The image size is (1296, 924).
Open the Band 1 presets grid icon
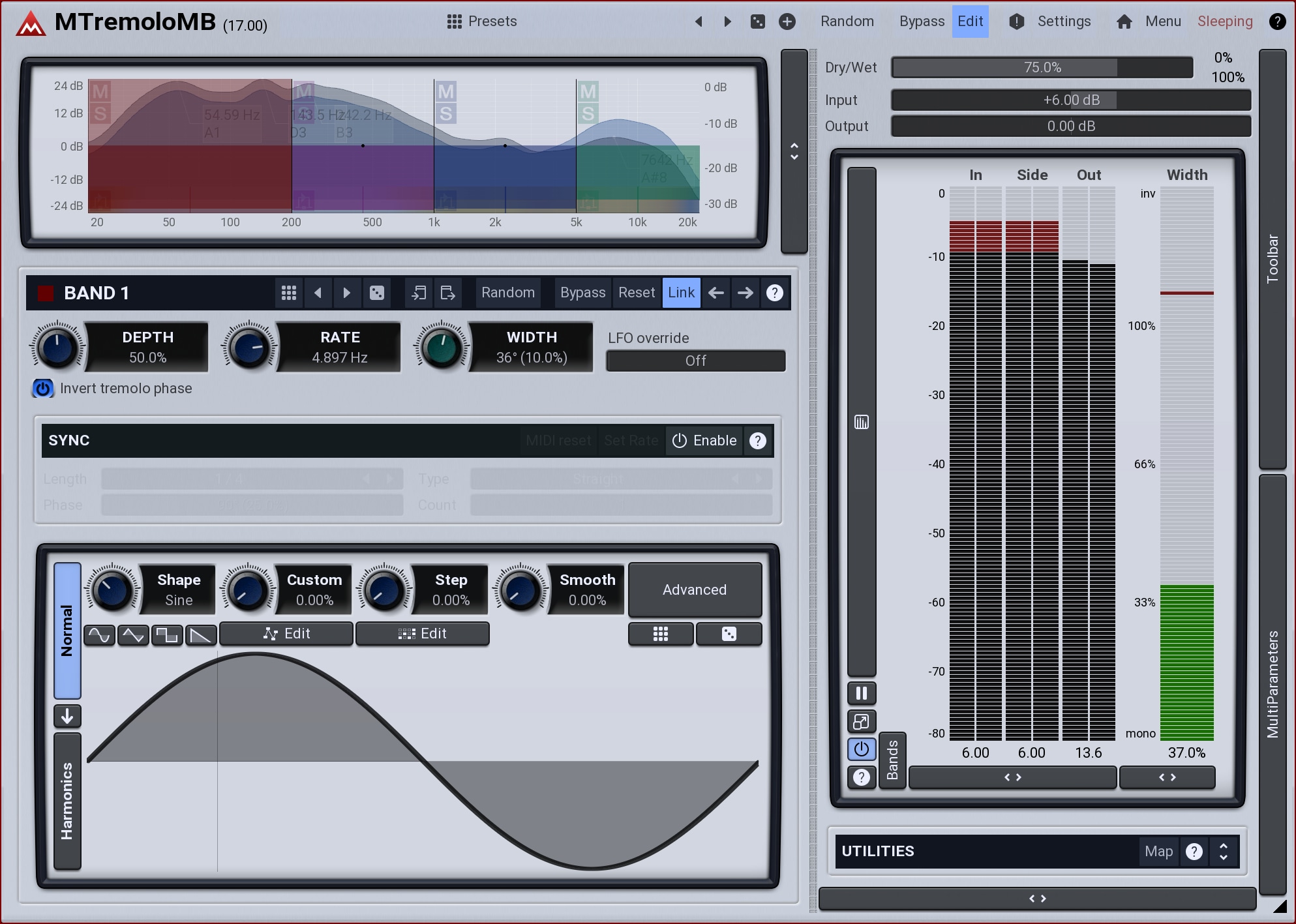(x=289, y=293)
